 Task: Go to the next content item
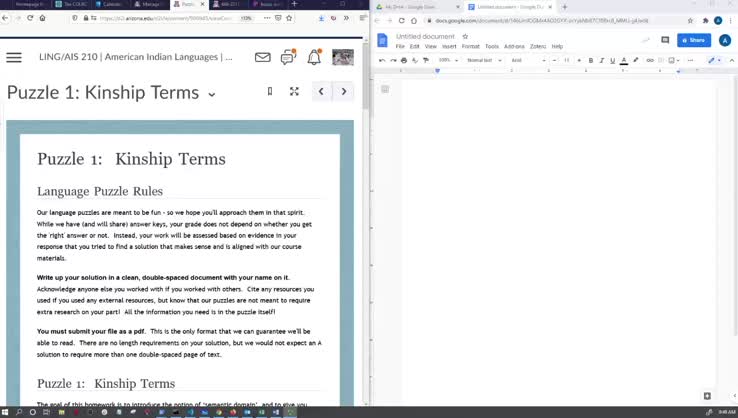point(344,91)
